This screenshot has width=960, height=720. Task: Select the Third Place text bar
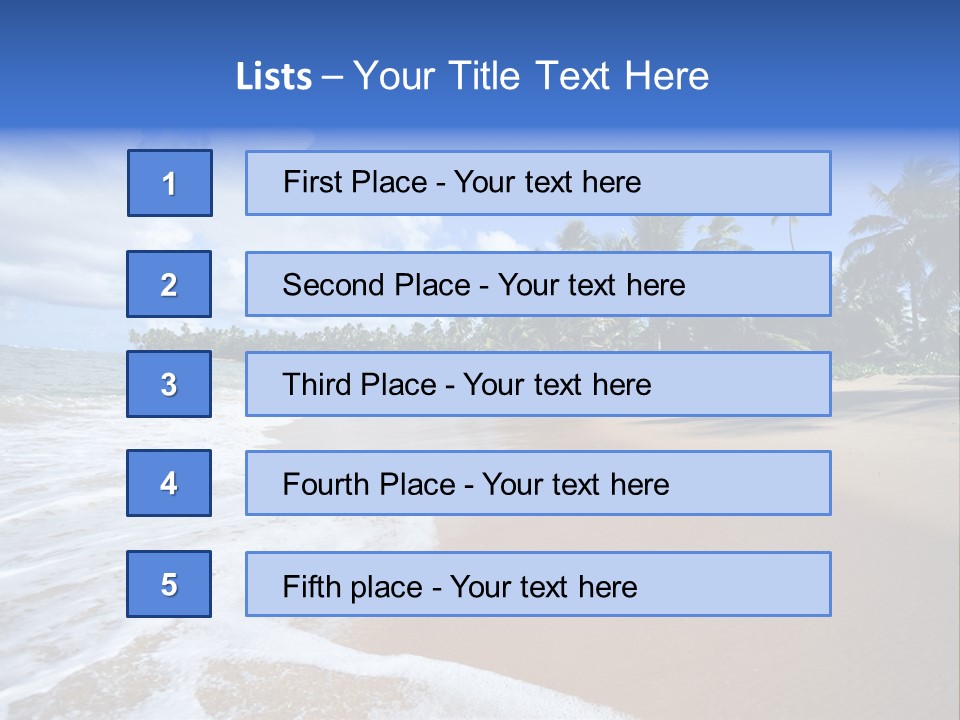(538, 384)
